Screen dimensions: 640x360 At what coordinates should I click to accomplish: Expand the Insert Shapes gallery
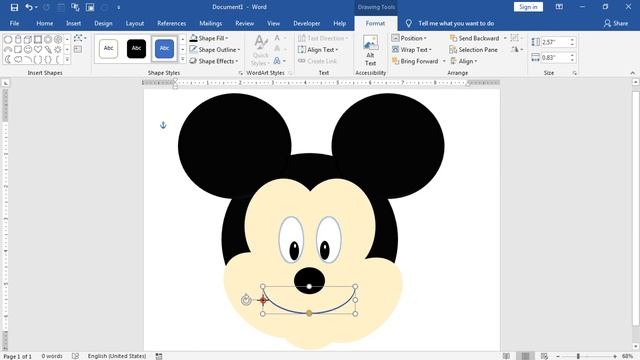coord(67,60)
